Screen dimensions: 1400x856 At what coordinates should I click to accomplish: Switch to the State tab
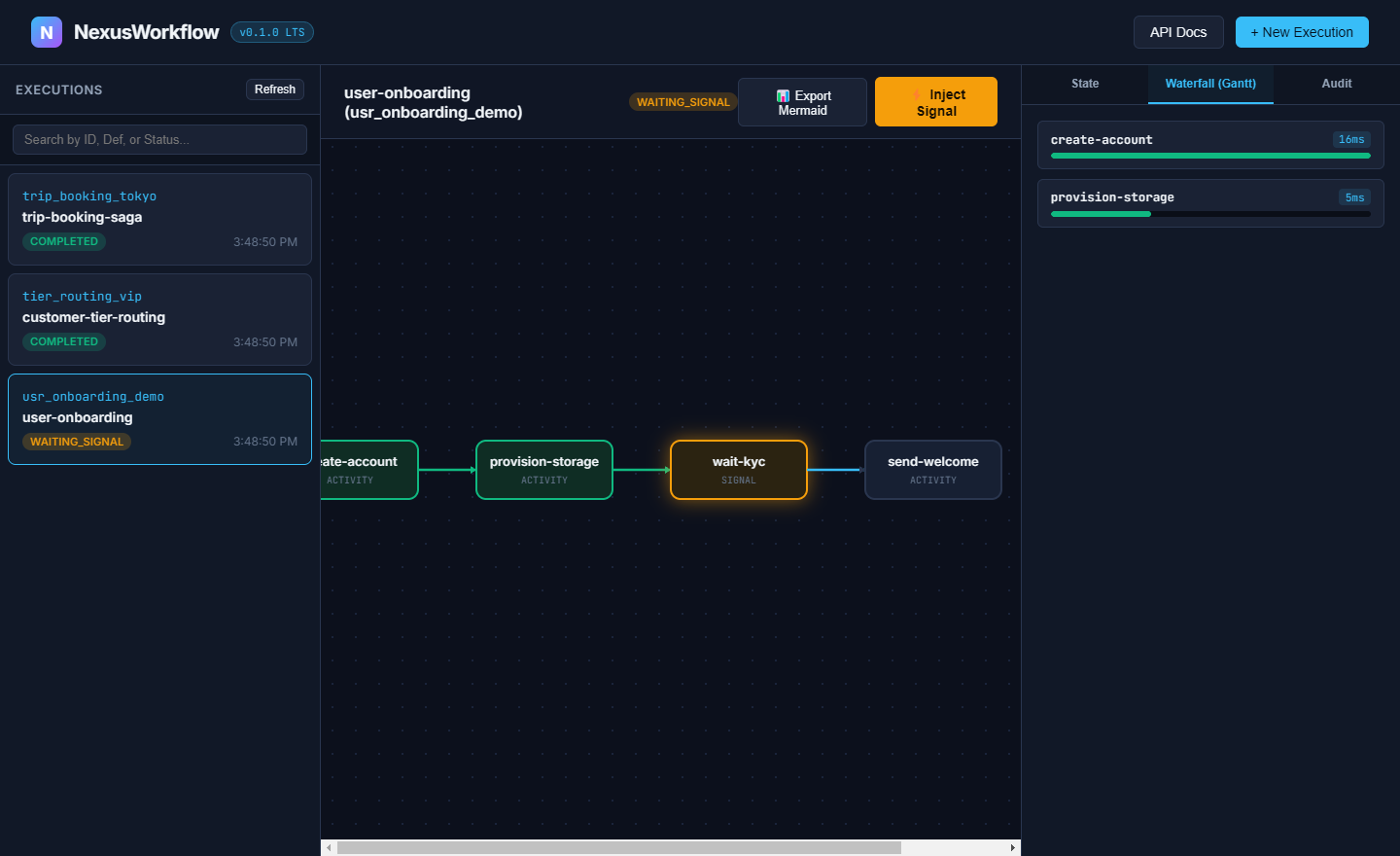coord(1085,84)
